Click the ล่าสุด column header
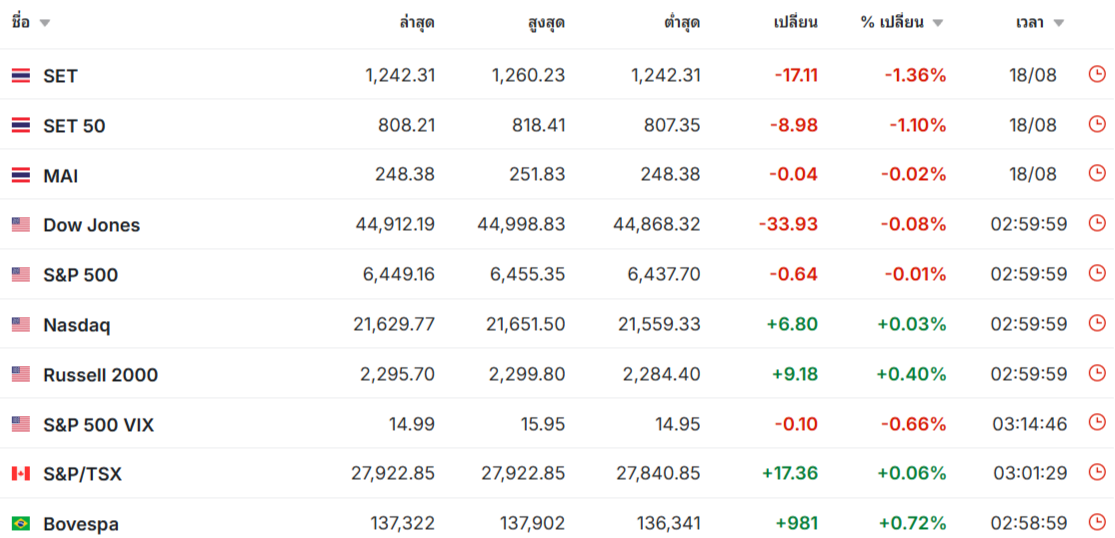The height and width of the screenshot is (538, 1115). 417,22
